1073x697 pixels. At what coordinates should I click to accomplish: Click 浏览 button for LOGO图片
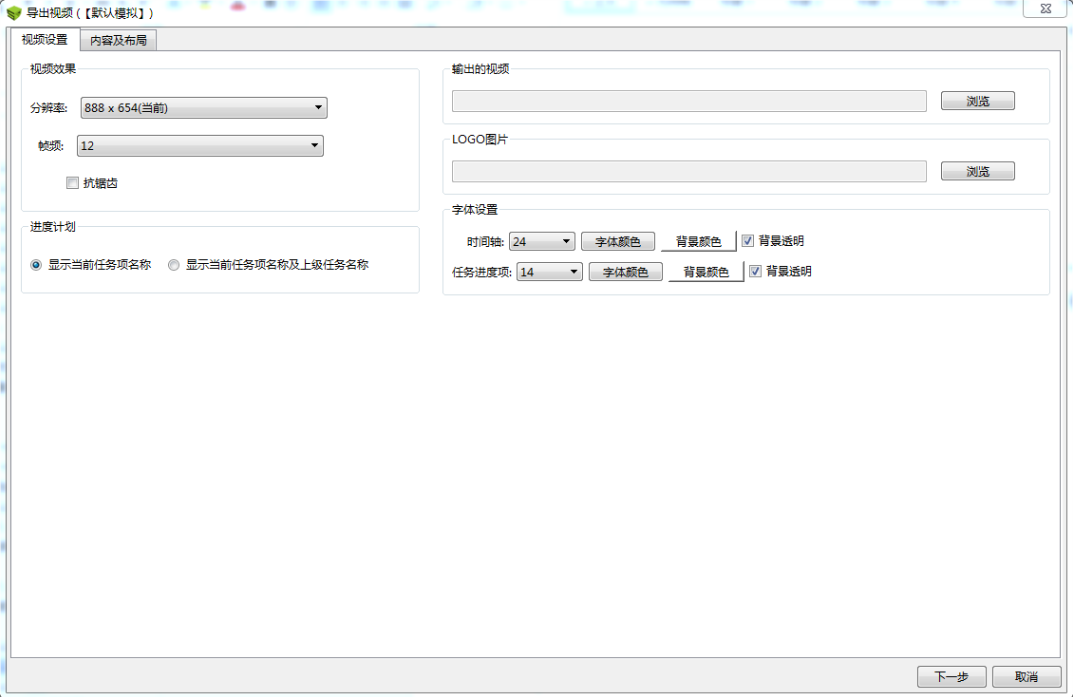977,171
